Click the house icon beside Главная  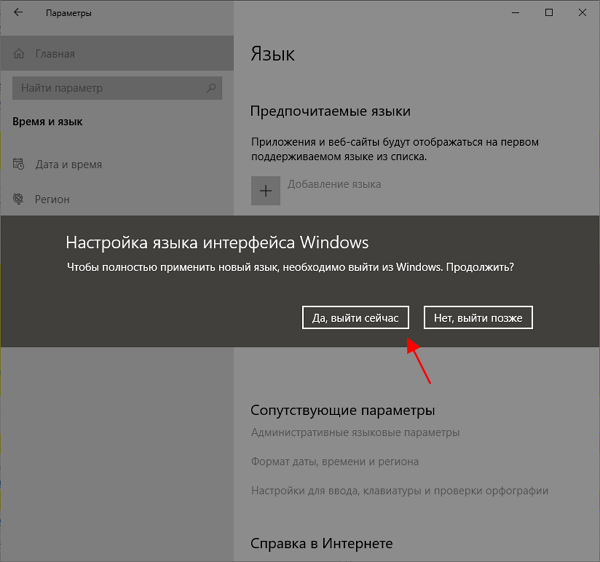click(19, 54)
